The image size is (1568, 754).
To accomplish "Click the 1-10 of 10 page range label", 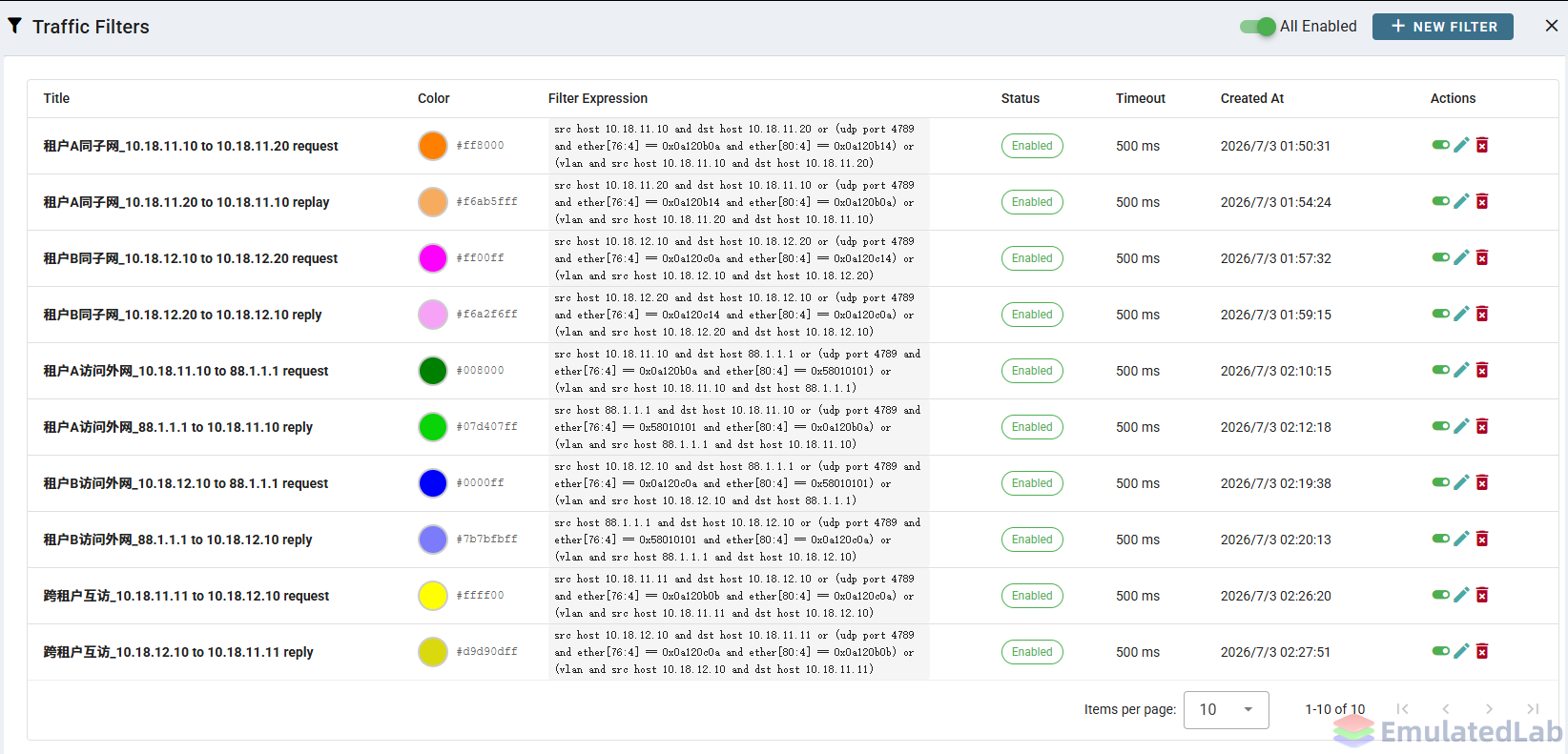I will point(1335,709).
